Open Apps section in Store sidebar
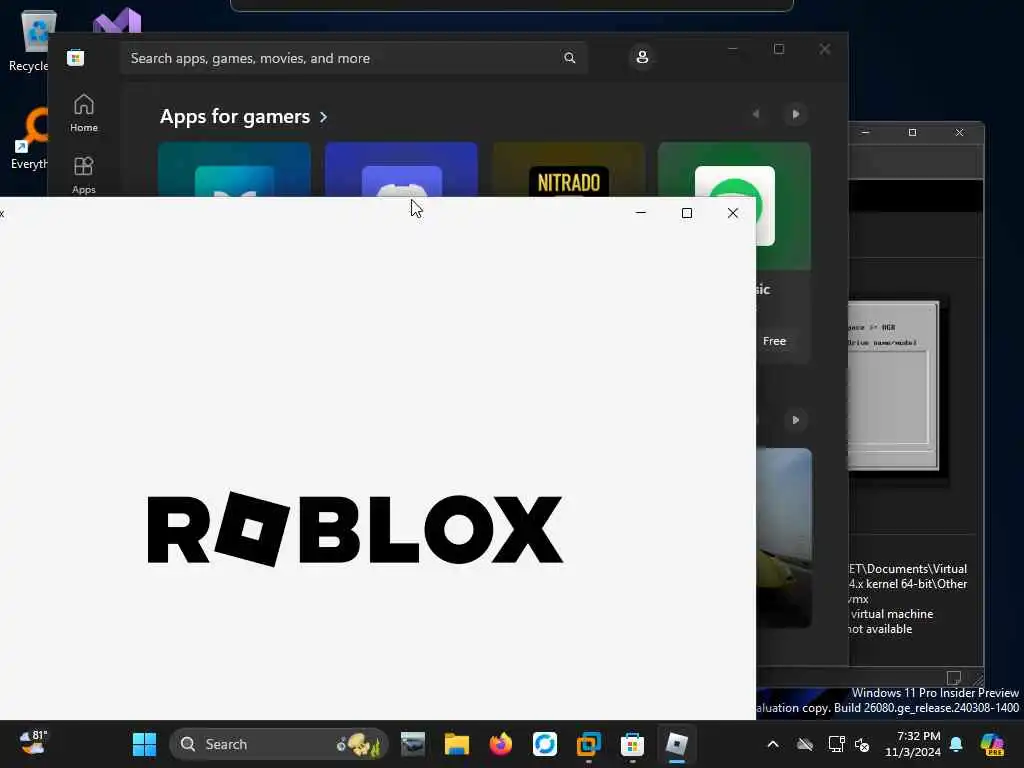1024x768 pixels. point(84,175)
